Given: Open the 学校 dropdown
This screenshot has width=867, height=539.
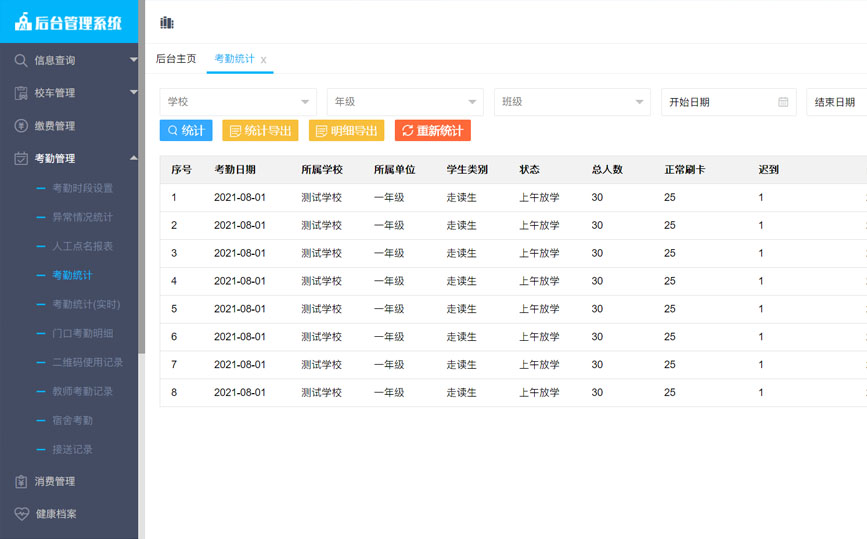Looking at the screenshot, I should click(x=238, y=102).
